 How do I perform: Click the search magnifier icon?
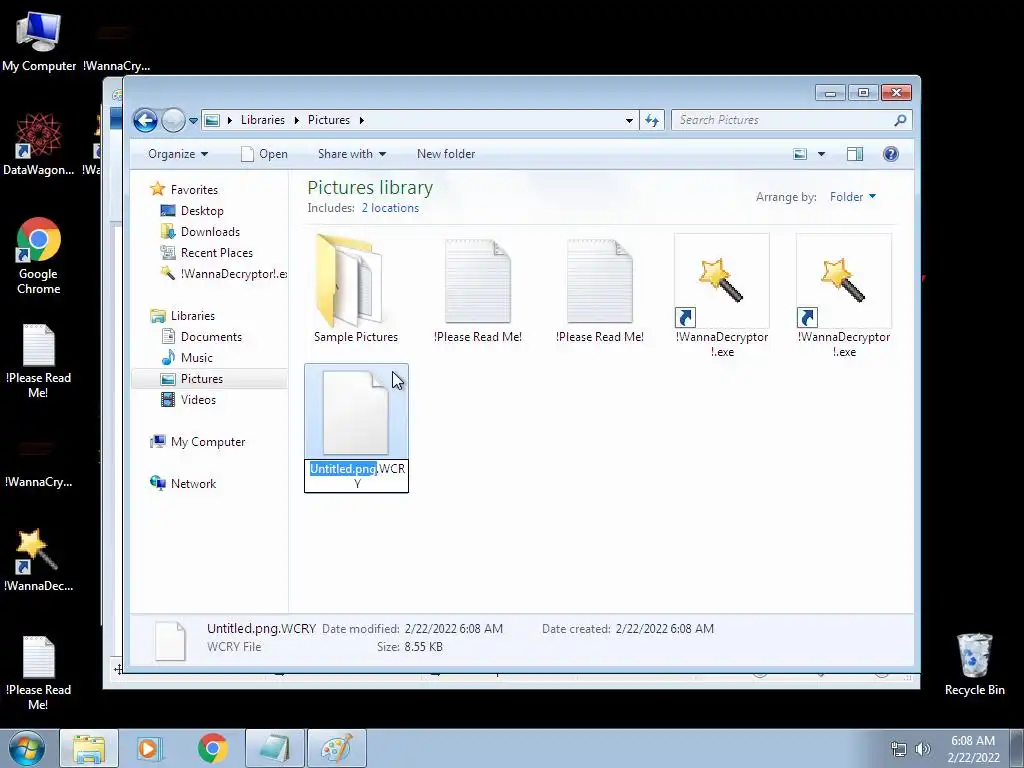901,120
